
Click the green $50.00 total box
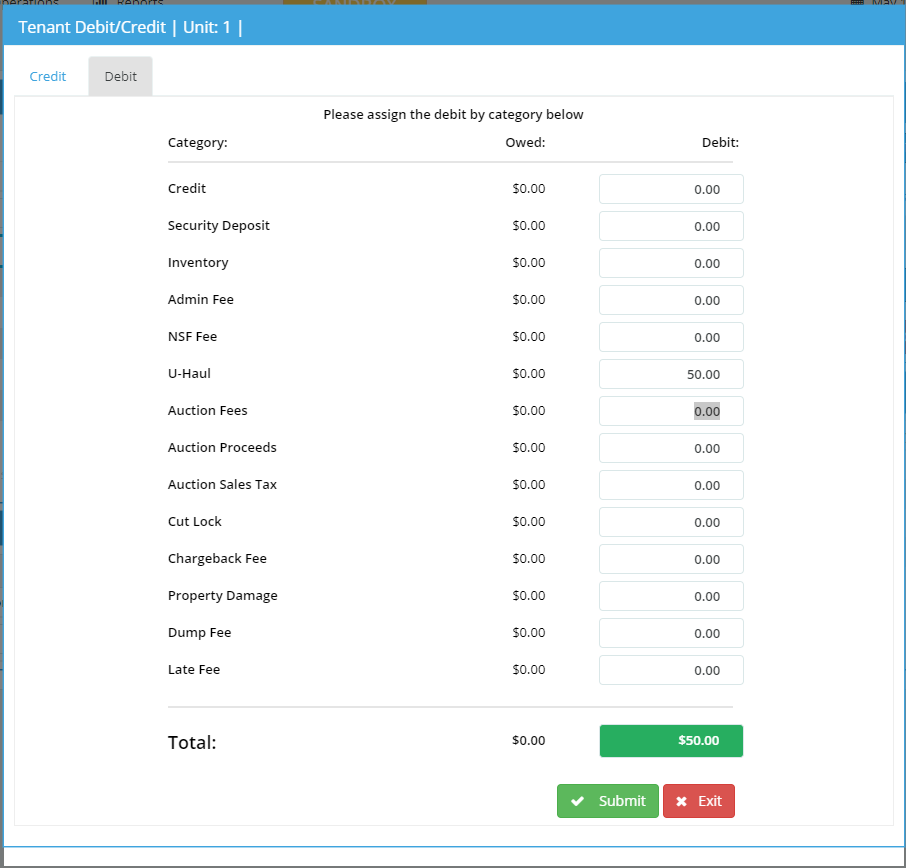click(671, 740)
